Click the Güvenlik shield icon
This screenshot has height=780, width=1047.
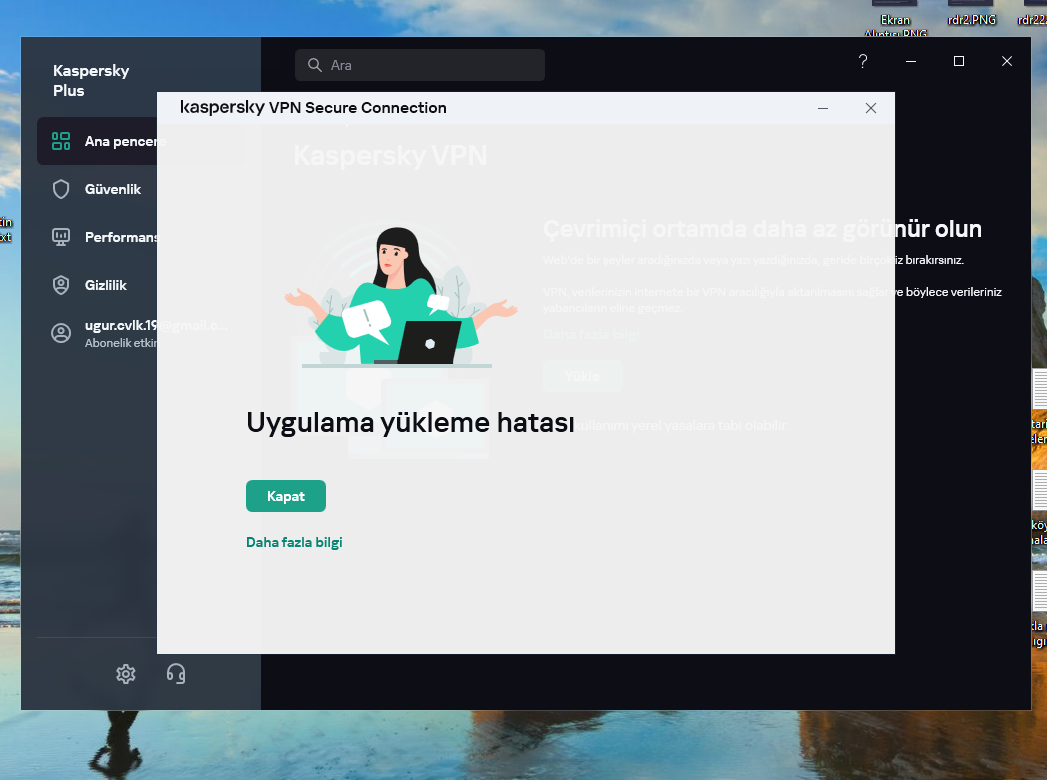61,189
